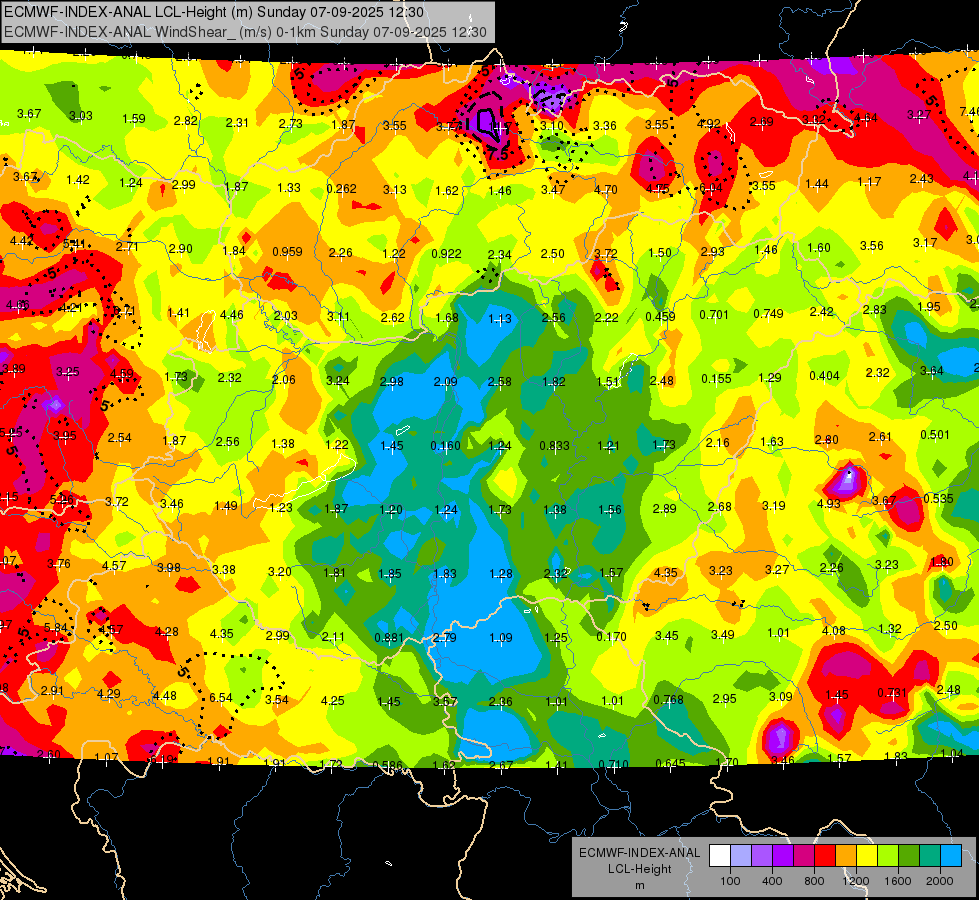Click the wind shear value 0.881
Viewport: 979px width, 900px height.
[390, 638]
